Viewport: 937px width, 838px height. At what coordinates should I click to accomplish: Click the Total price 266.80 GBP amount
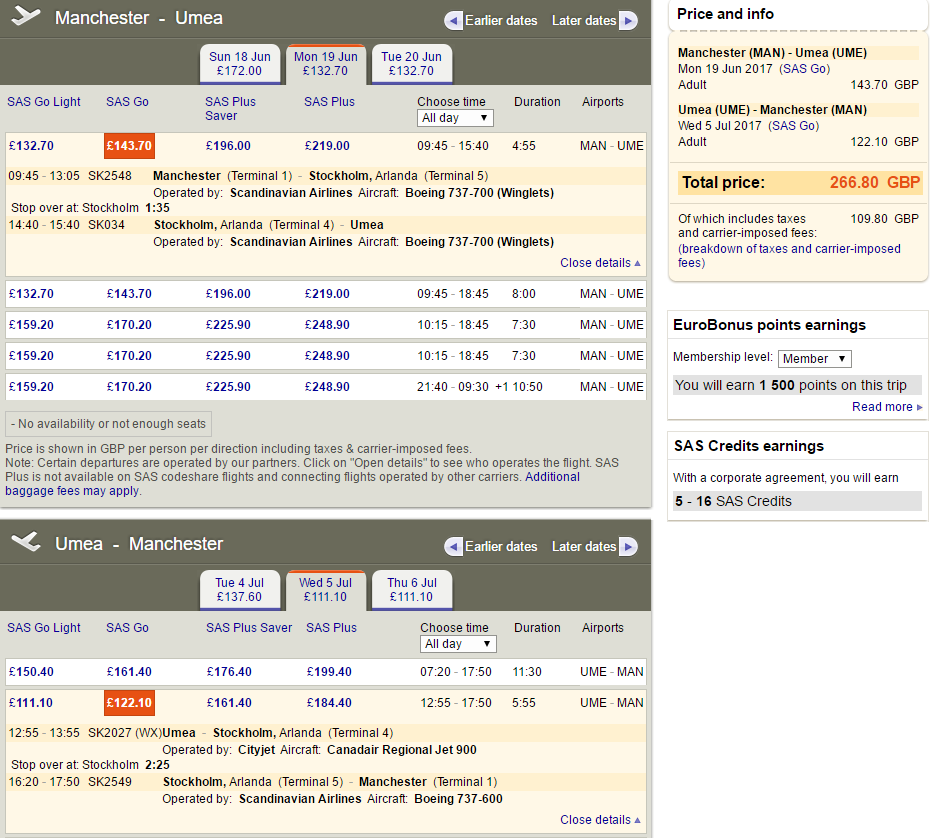875,183
